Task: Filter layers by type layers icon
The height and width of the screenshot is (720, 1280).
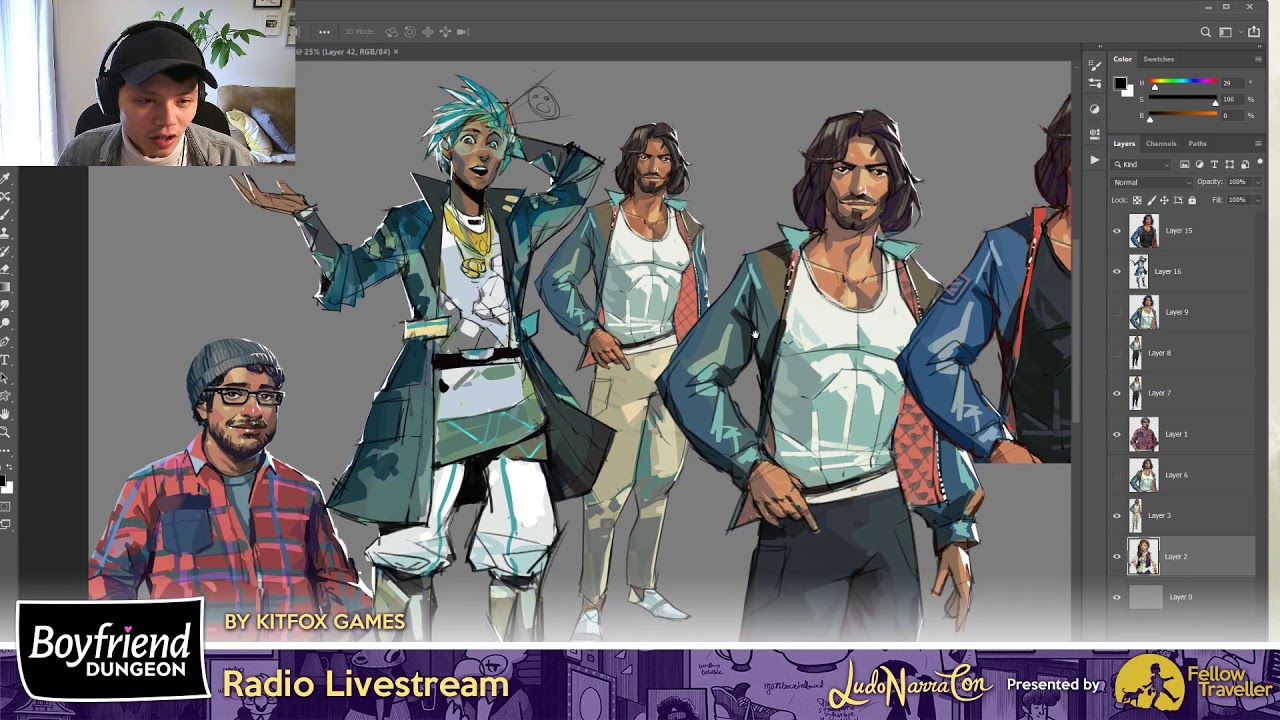Action: (1214, 164)
